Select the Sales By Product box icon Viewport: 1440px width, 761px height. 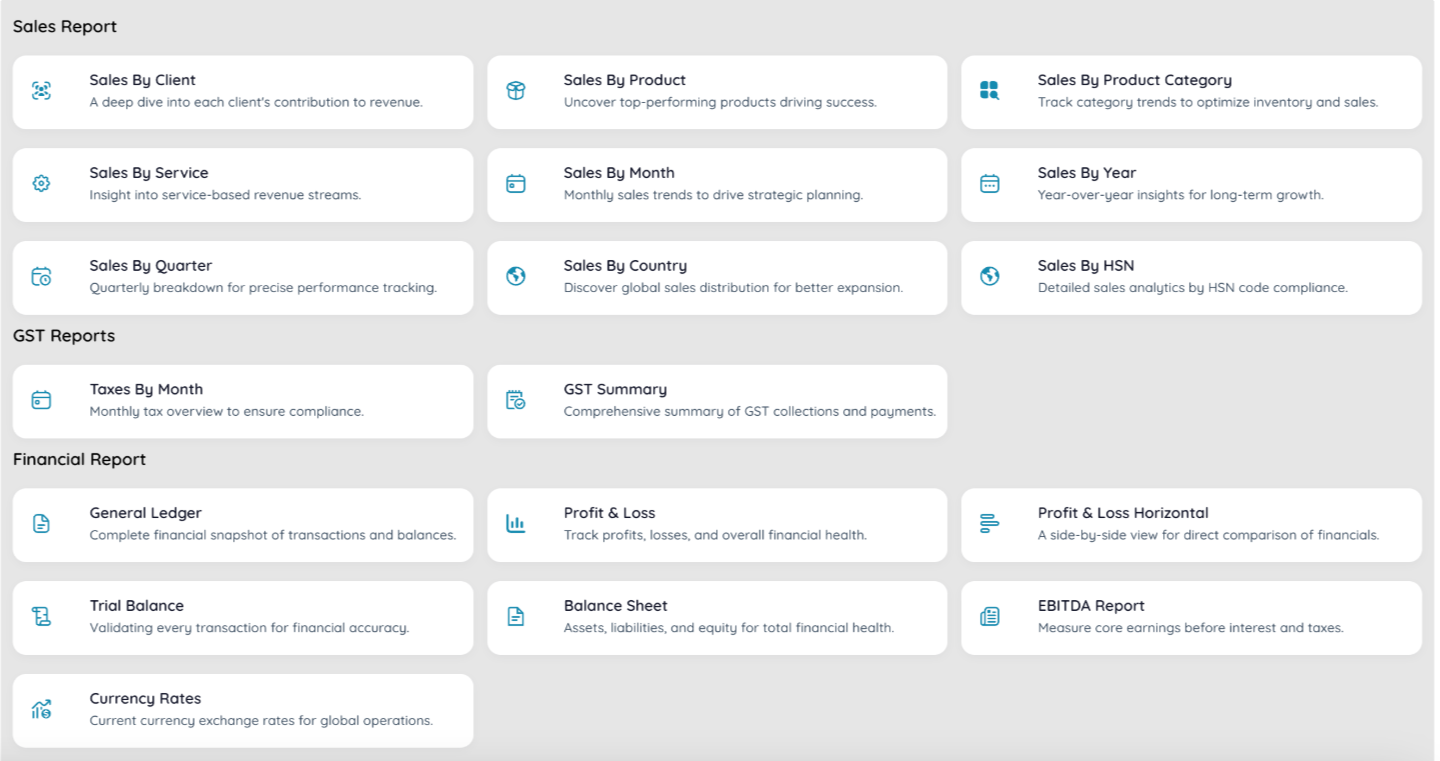[x=515, y=90]
